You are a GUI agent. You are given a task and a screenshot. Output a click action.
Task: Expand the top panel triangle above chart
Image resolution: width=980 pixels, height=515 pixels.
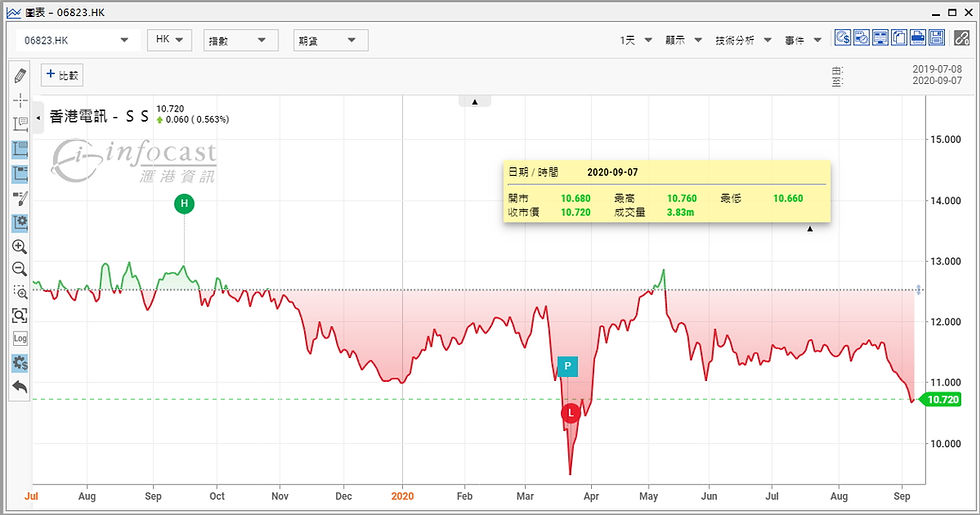474,101
